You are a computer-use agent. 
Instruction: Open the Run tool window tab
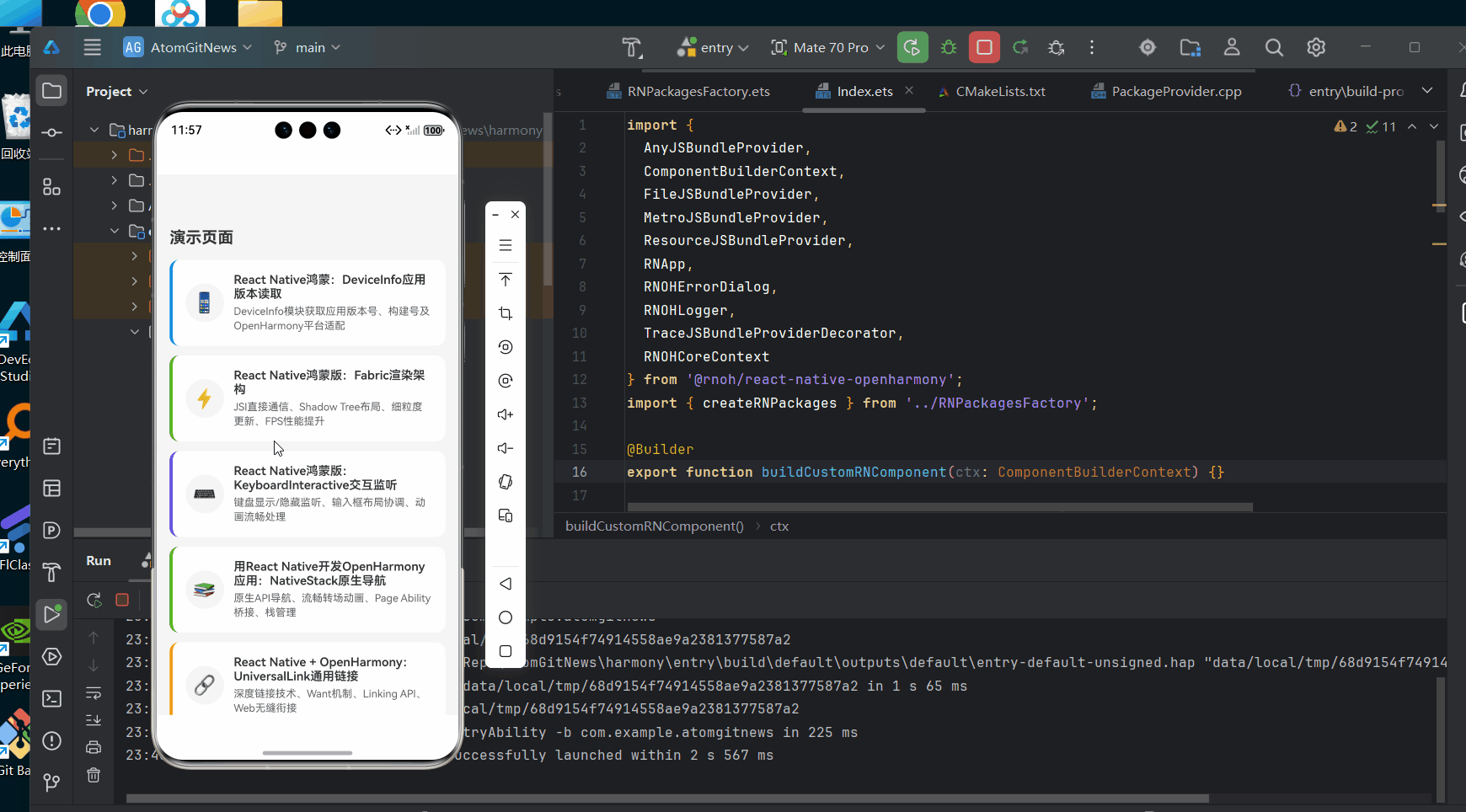click(x=99, y=561)
